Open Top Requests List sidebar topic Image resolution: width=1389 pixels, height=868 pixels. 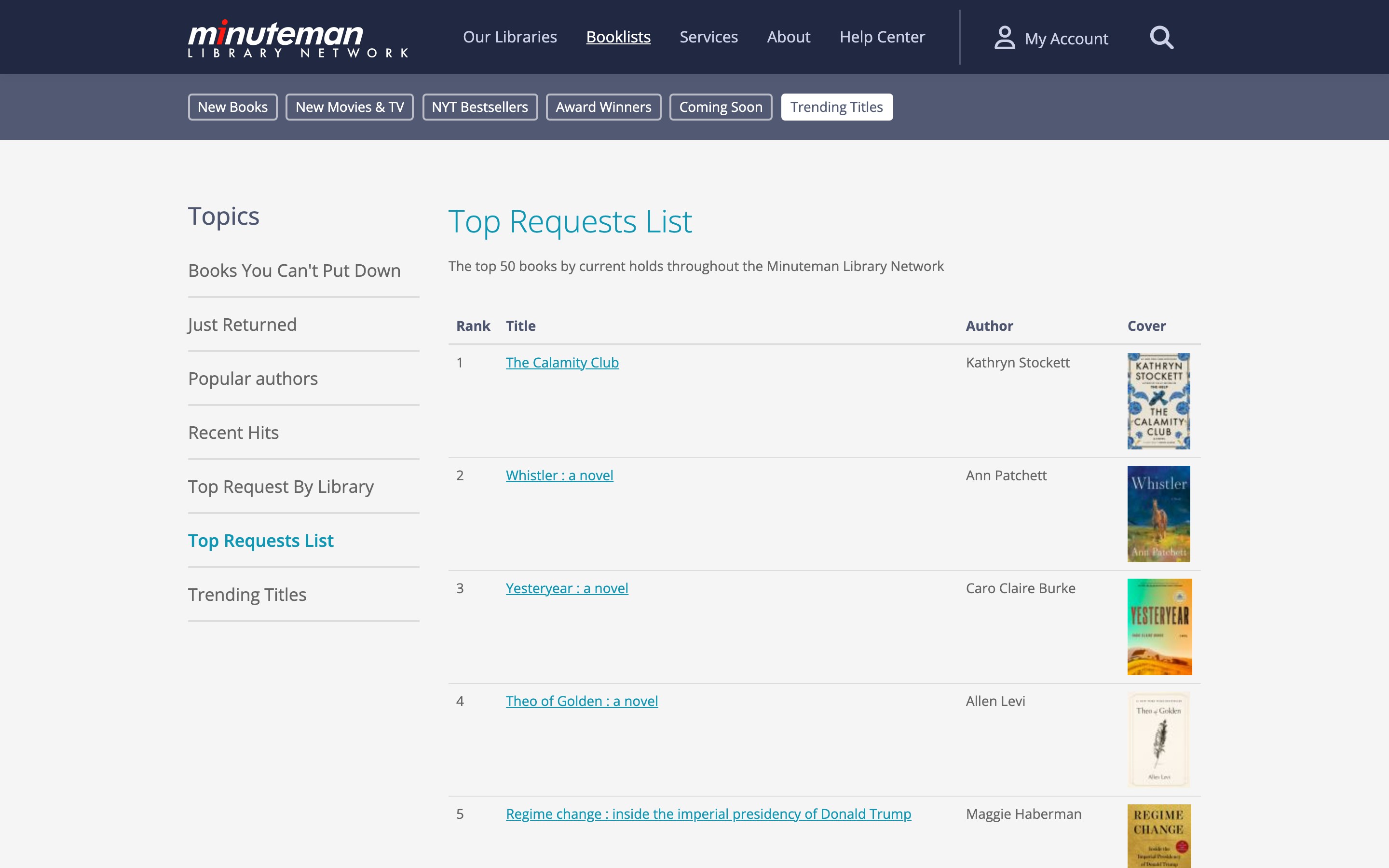260,540
